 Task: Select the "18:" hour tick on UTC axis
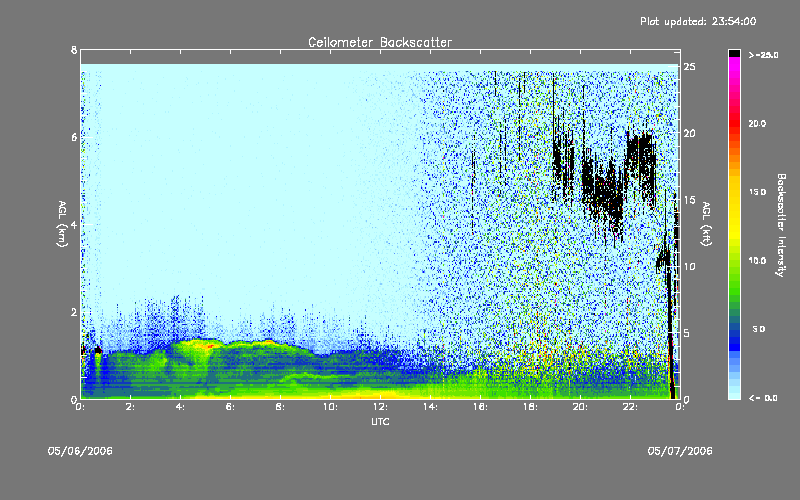(x=530, y=407)
